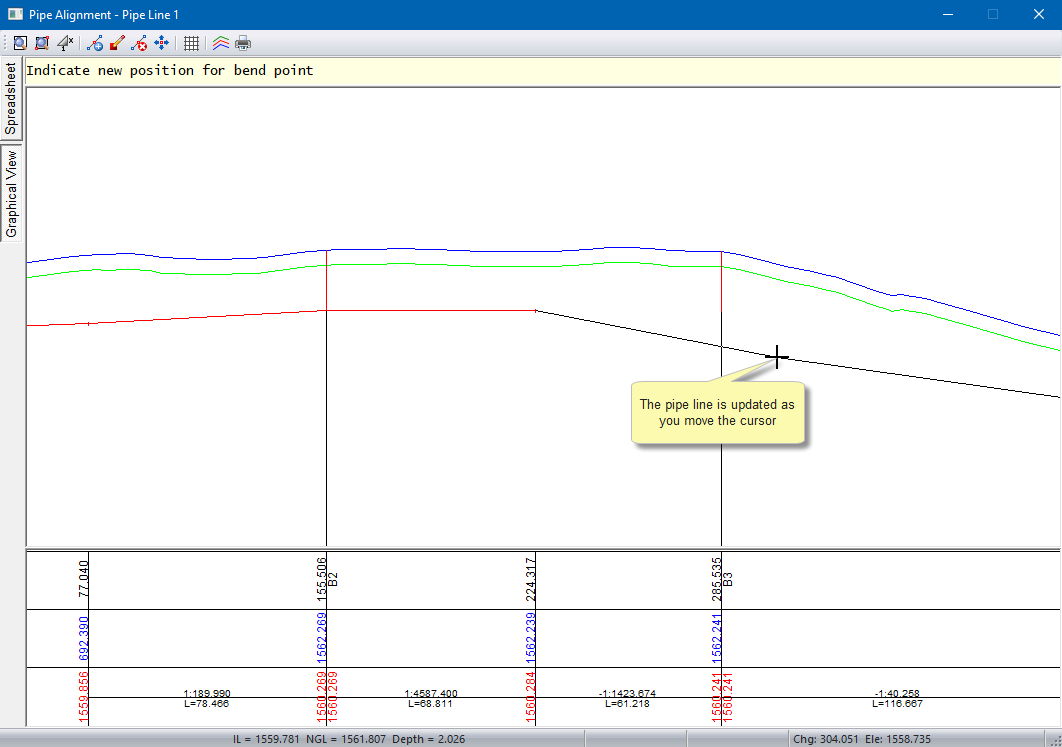1062x747 pixels.
Task: Click the 1:4587.400 gradient label
Action: 431,692
